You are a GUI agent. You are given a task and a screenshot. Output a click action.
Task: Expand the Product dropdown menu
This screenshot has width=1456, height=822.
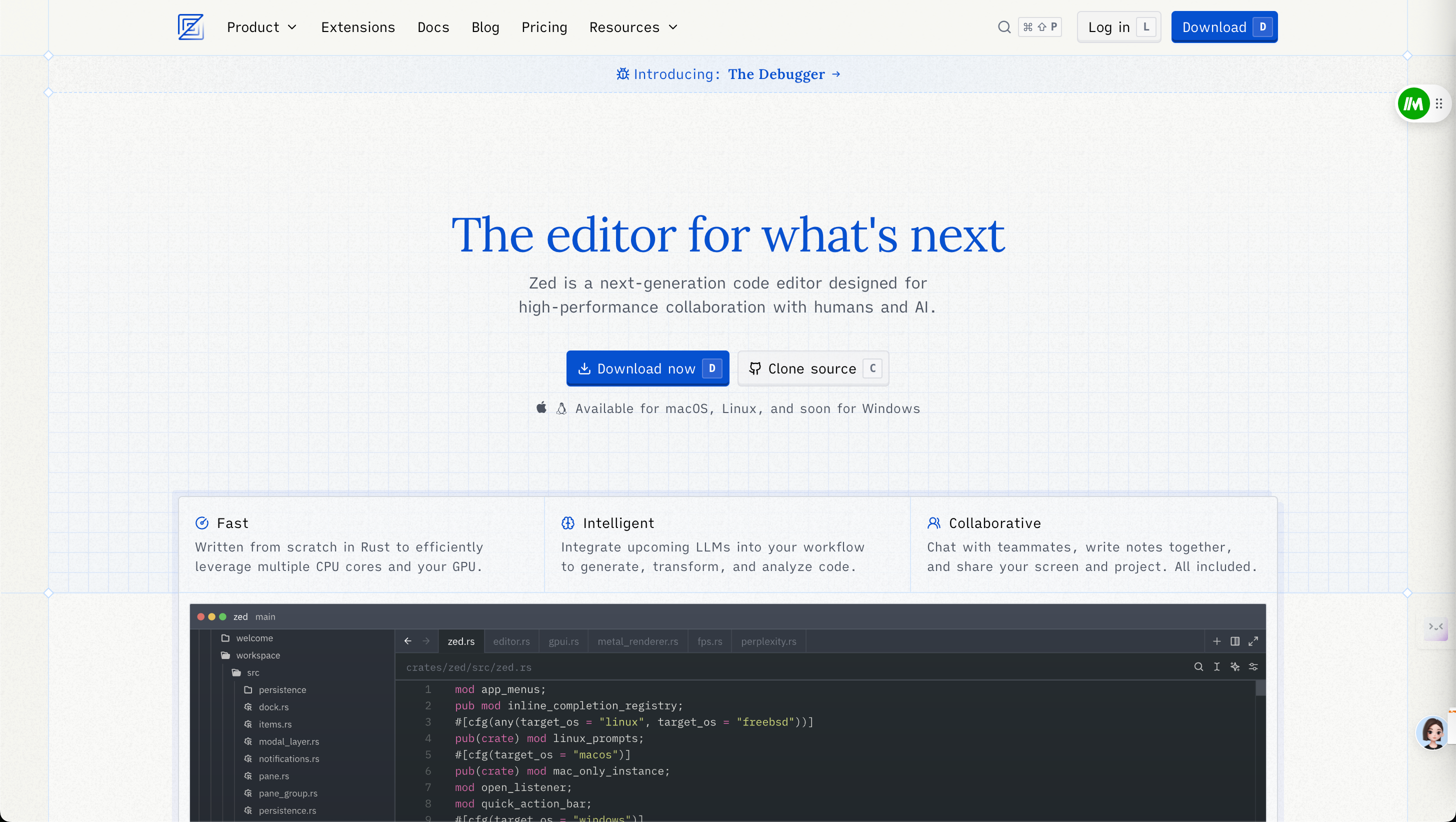(x=261, y=27)
